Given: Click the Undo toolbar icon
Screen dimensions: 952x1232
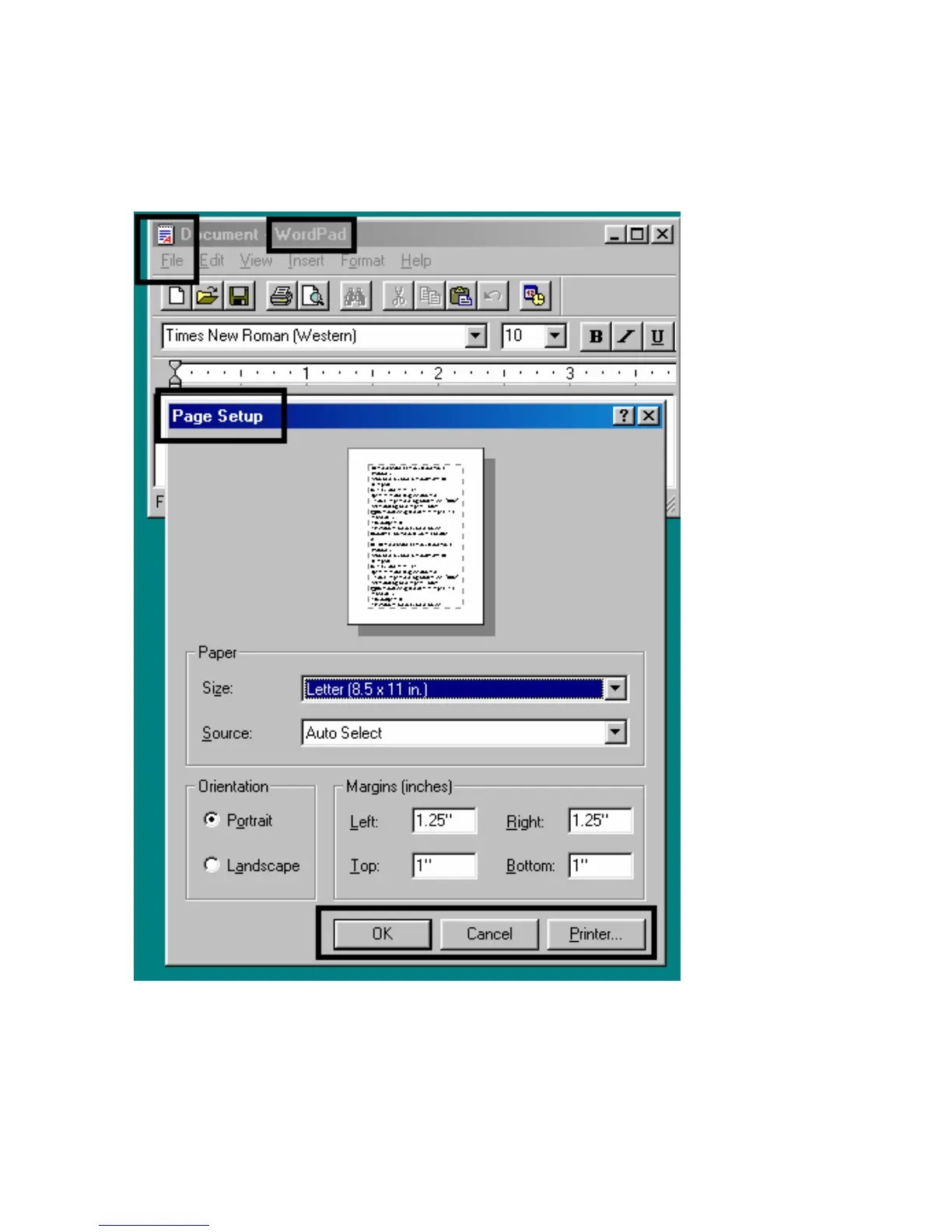Looking at the screenshot, I should click(492, 296).
